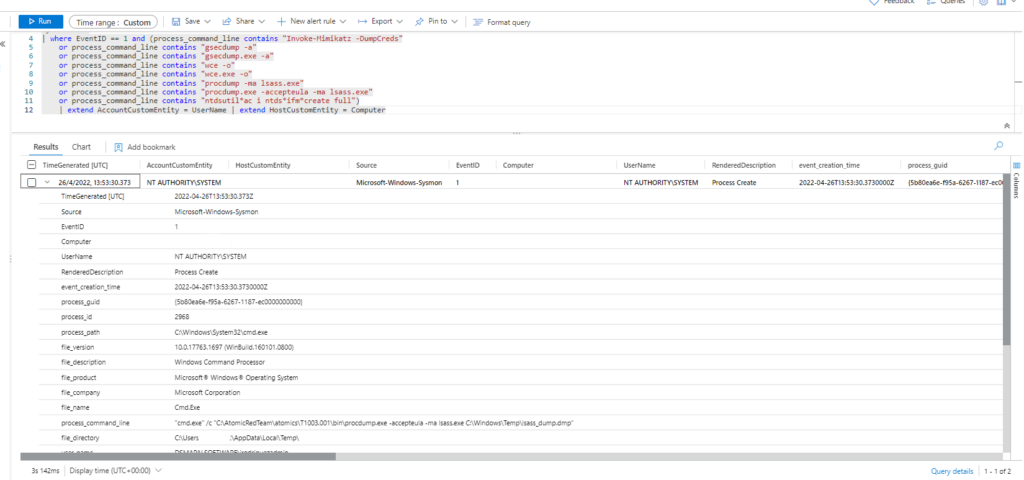Click the Add bookmark icon
1024x480 pixels.
[118, 147]
